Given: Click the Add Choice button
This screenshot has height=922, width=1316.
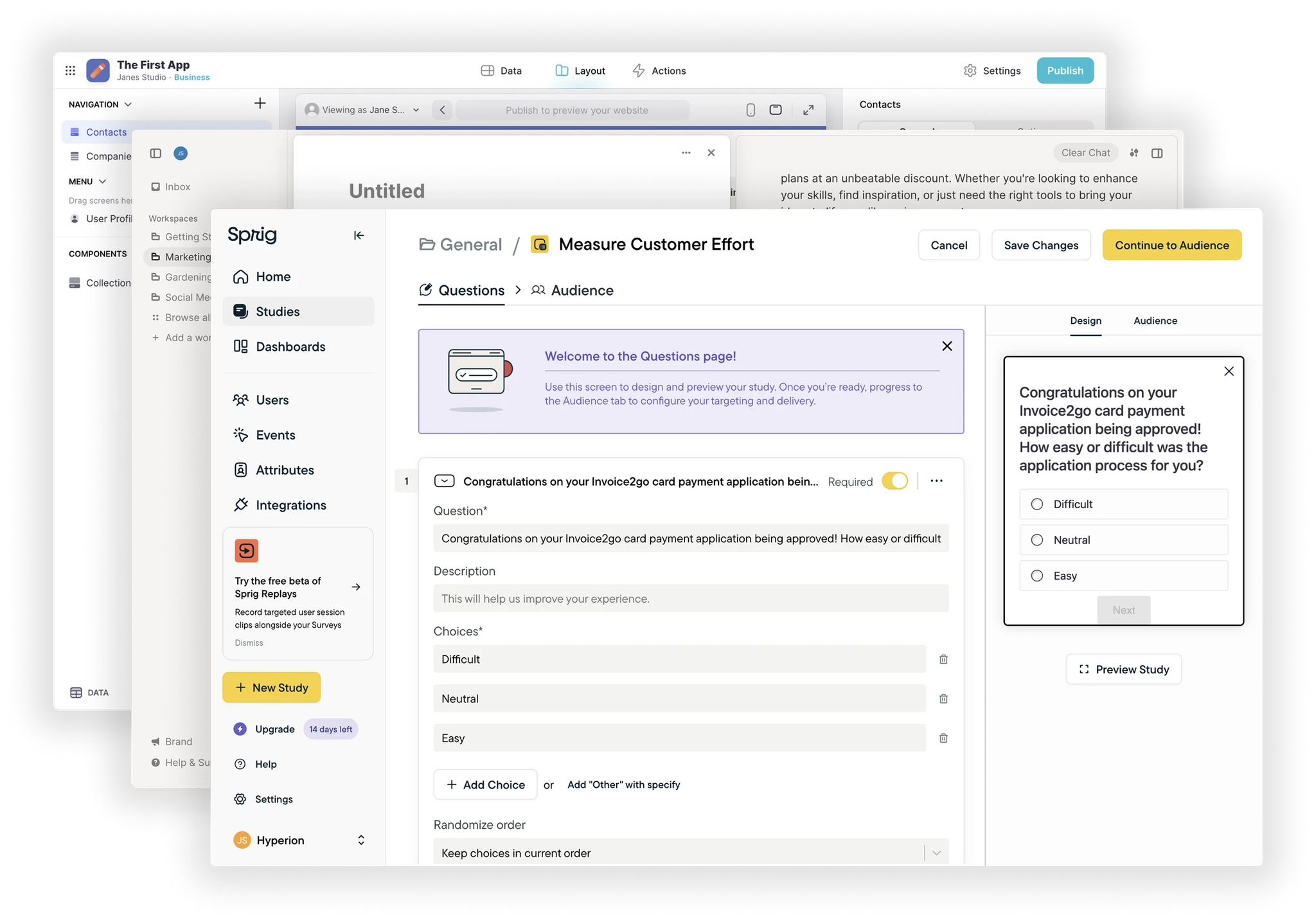Looking at the screenshot, I should (x=485, y=785).
